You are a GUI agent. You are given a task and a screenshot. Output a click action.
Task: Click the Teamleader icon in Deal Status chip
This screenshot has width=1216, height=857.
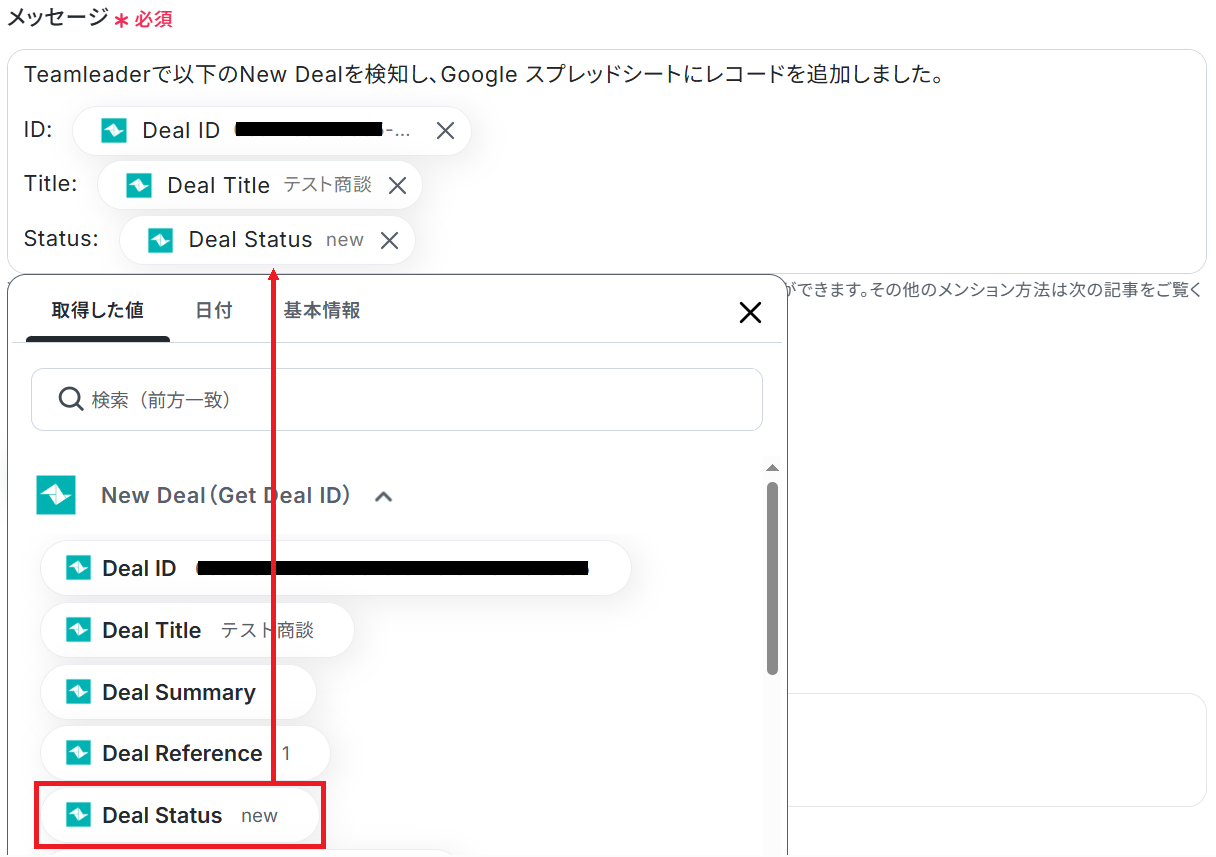point(160,240)
